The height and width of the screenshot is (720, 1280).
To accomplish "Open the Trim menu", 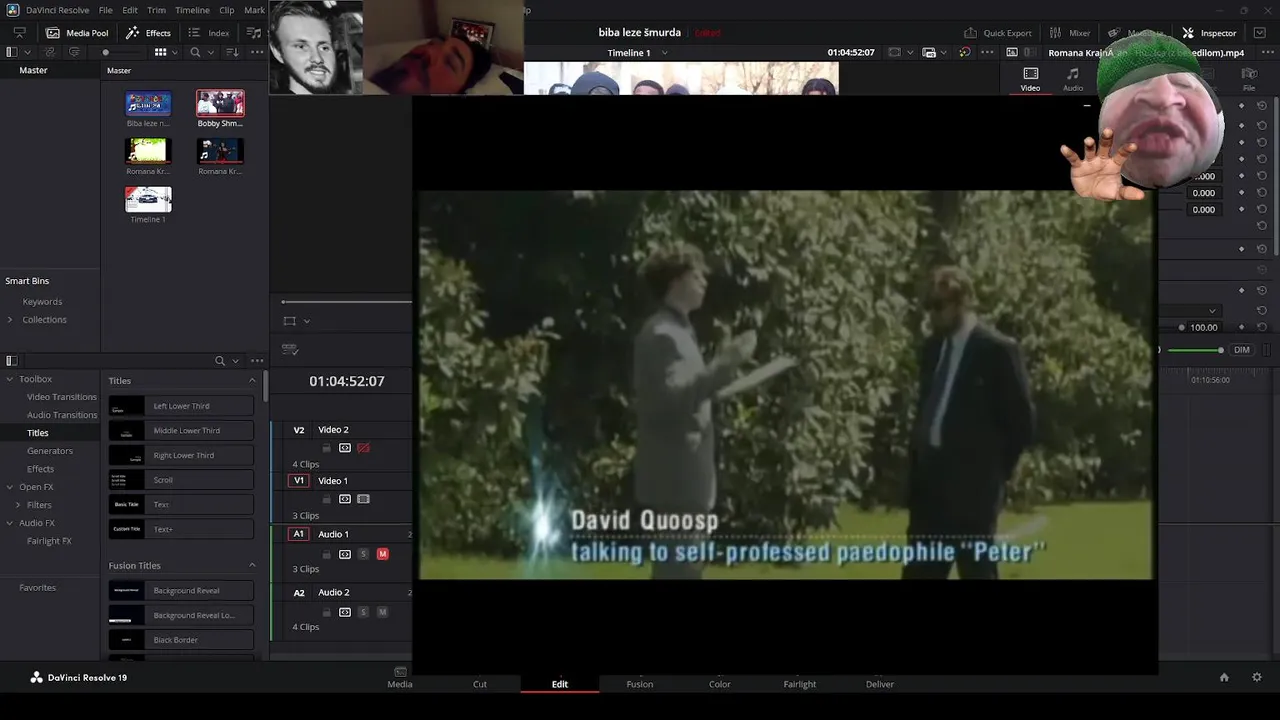I will pos(156,10).
